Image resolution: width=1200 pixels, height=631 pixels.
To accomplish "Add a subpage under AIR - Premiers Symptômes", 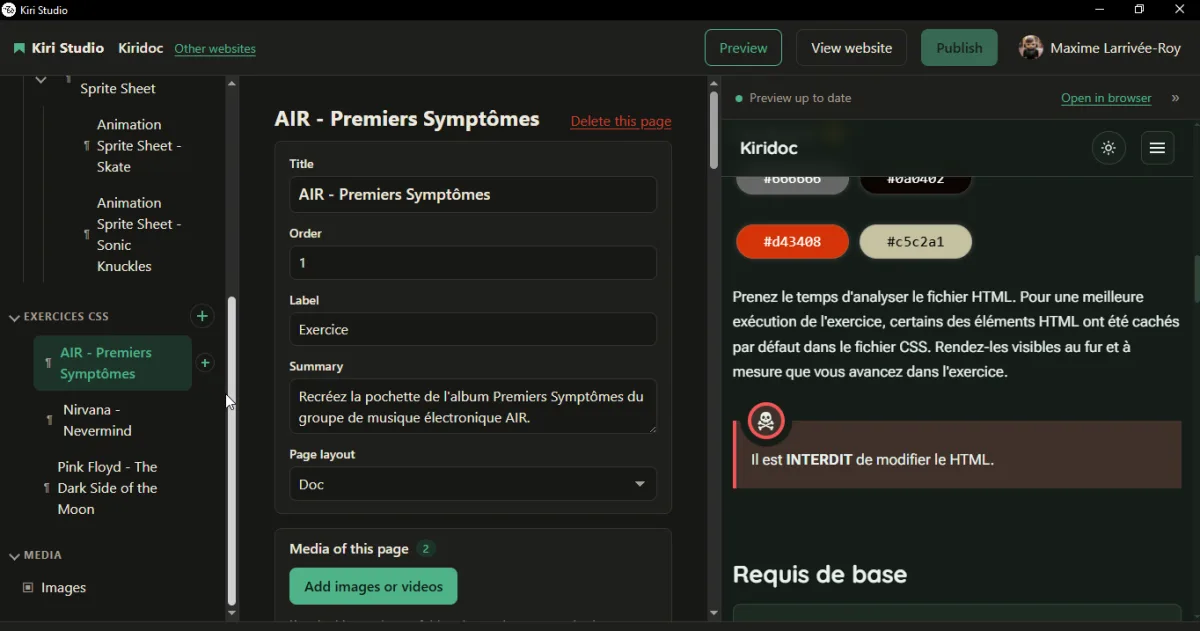I will 205,363.
